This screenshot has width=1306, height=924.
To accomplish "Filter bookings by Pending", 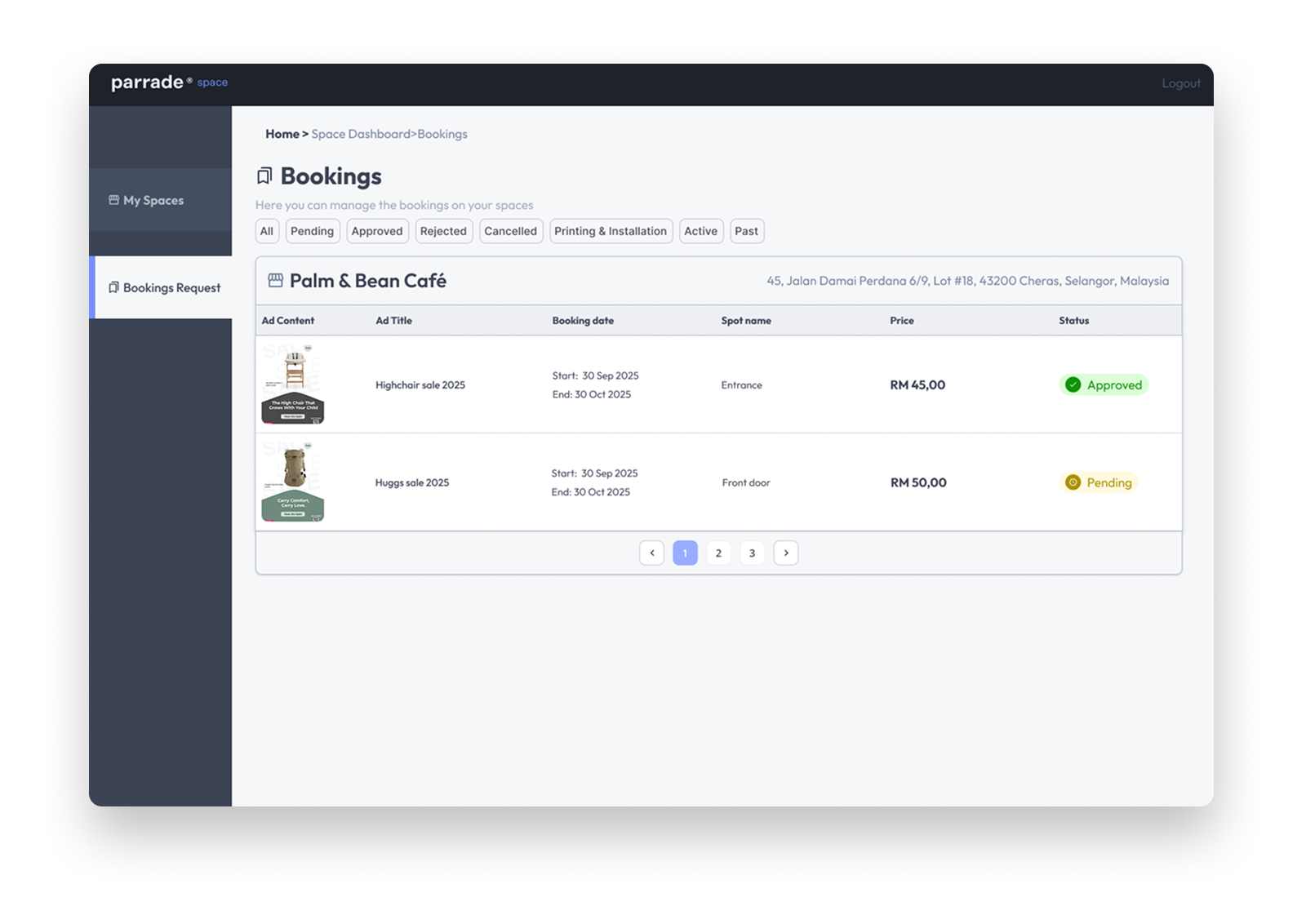I will coord(313,231).
